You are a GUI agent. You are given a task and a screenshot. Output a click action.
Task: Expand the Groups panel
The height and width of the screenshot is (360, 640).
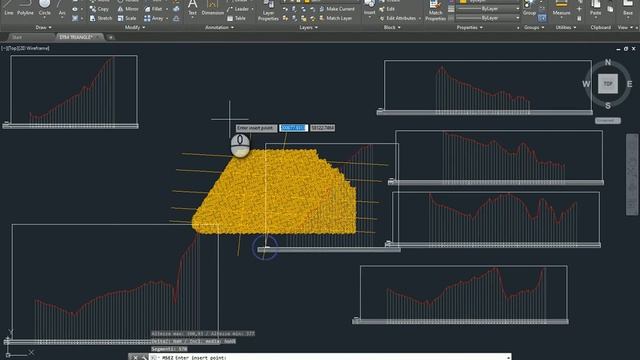click(x=534, y=27)
